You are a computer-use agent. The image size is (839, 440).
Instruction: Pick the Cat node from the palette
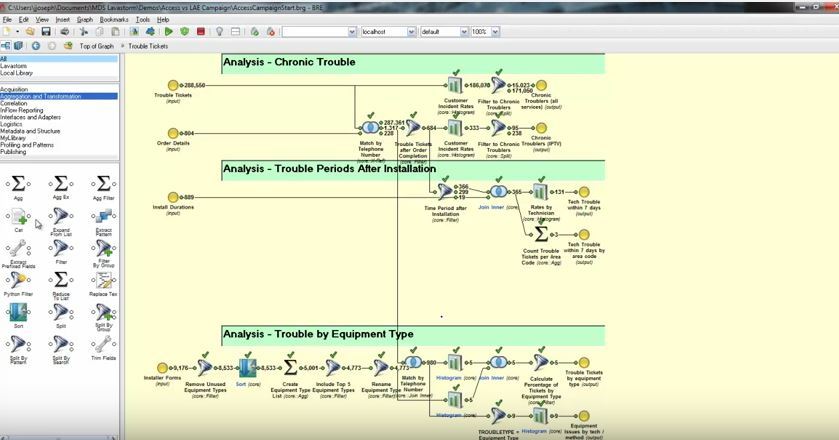(18, 217)
